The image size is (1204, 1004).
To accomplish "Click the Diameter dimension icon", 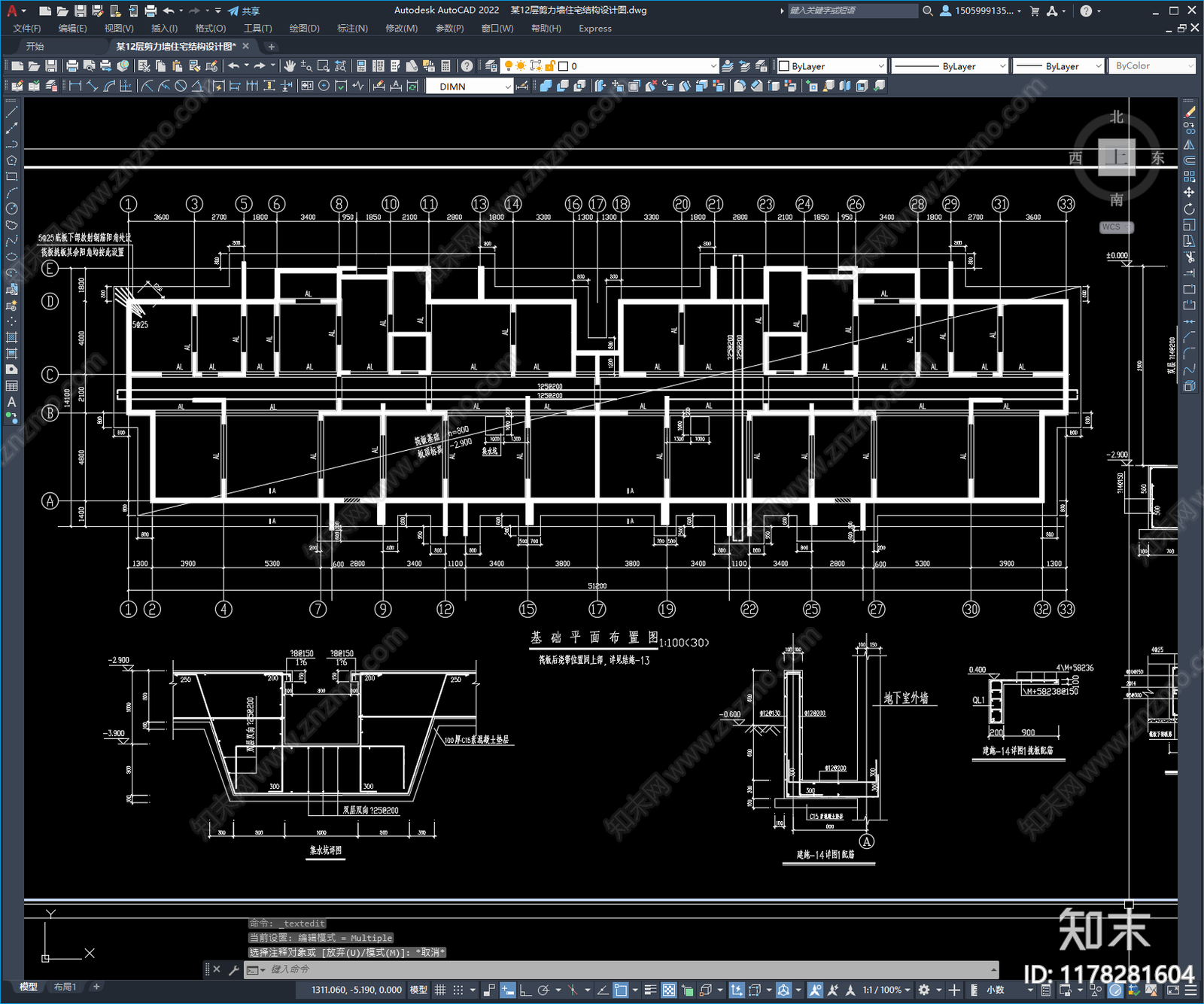I will (x=181, y=87).
